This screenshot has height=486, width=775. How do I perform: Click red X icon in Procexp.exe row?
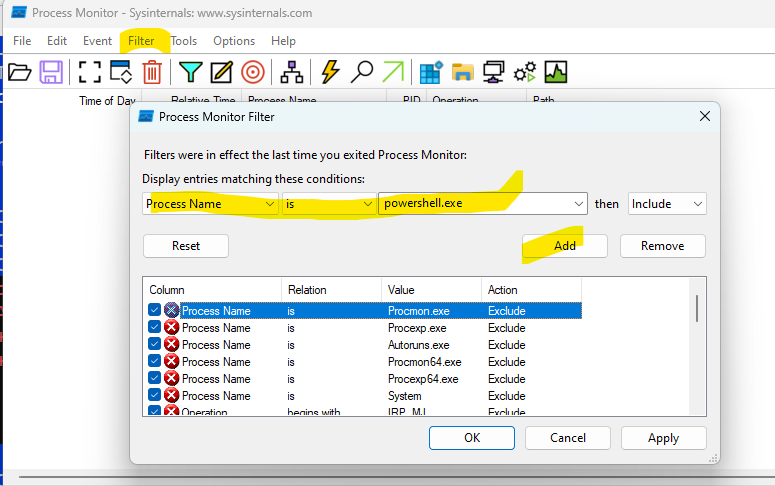[x=172, y=327]
